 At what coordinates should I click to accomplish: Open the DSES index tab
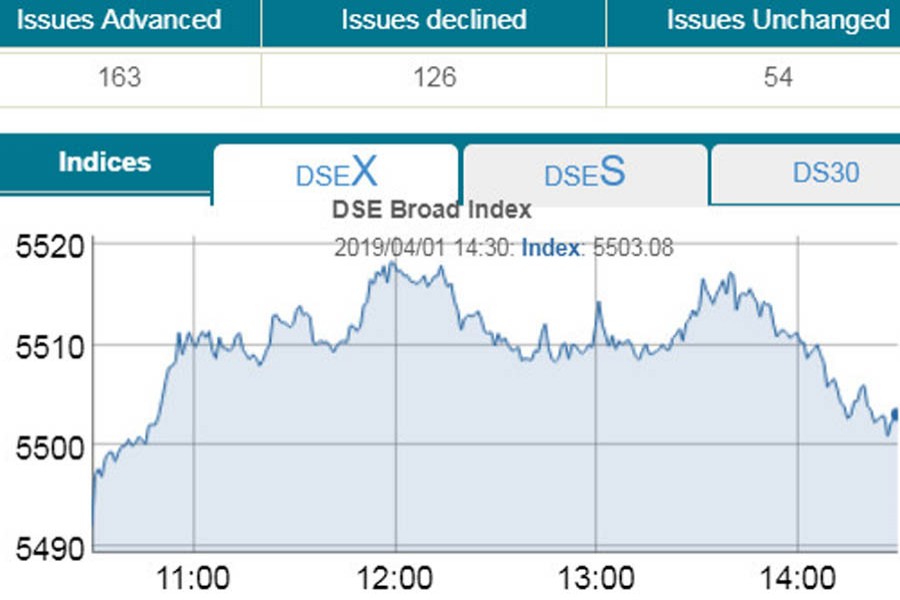click(585, 173)
